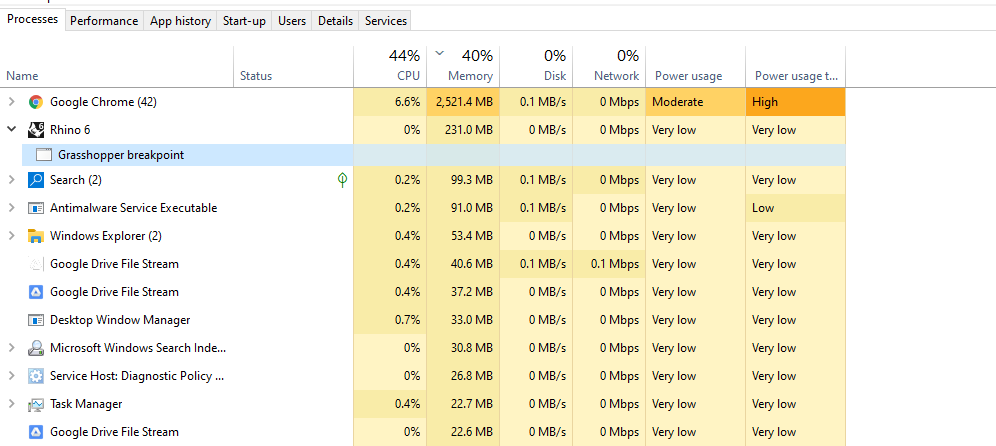Viewport: 996px width, 446px height.
Task: Expand the Windows Explorer (2) group
Action: tap(11, 236)
